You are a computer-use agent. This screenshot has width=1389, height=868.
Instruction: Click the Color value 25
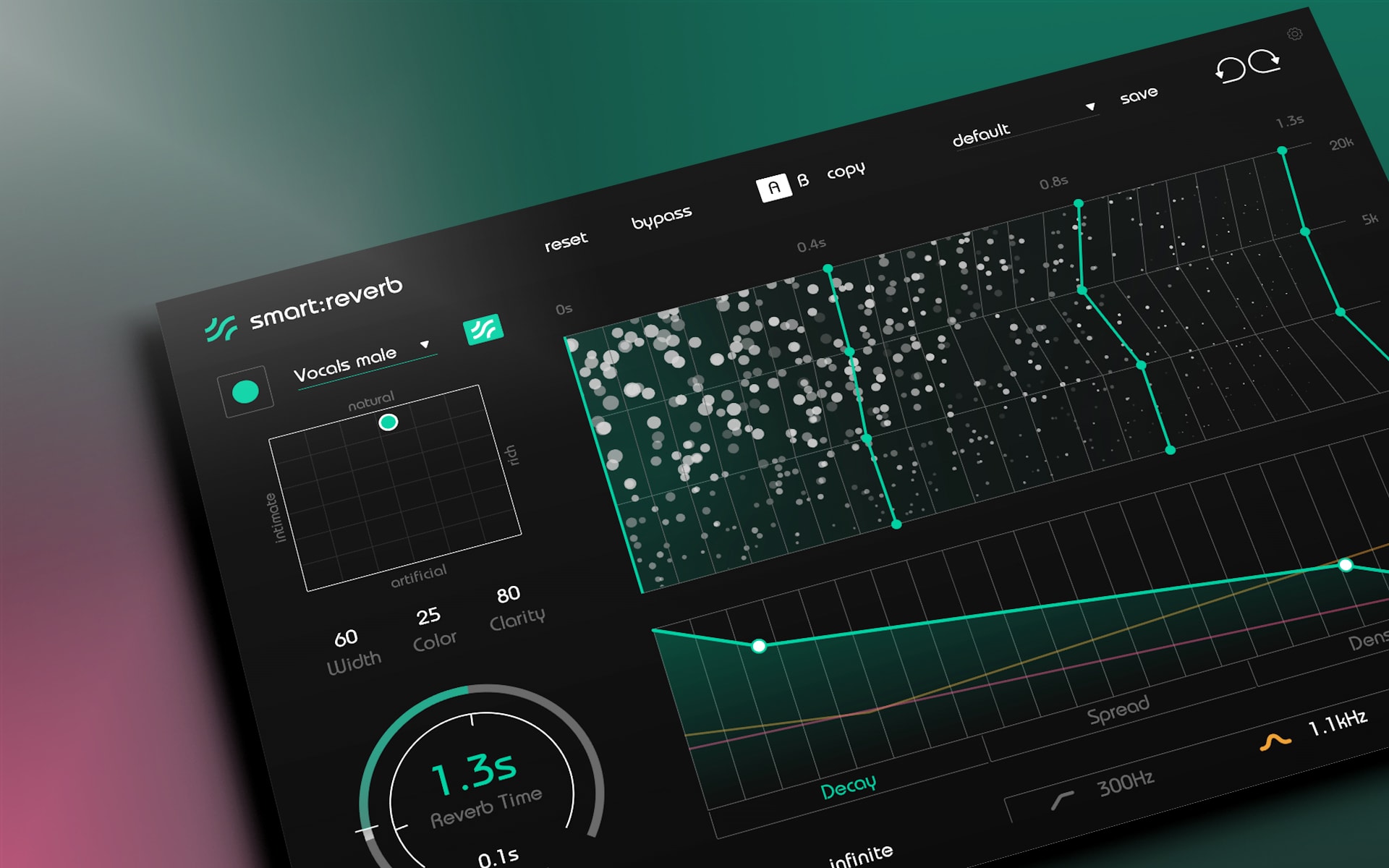pos(428,616)
